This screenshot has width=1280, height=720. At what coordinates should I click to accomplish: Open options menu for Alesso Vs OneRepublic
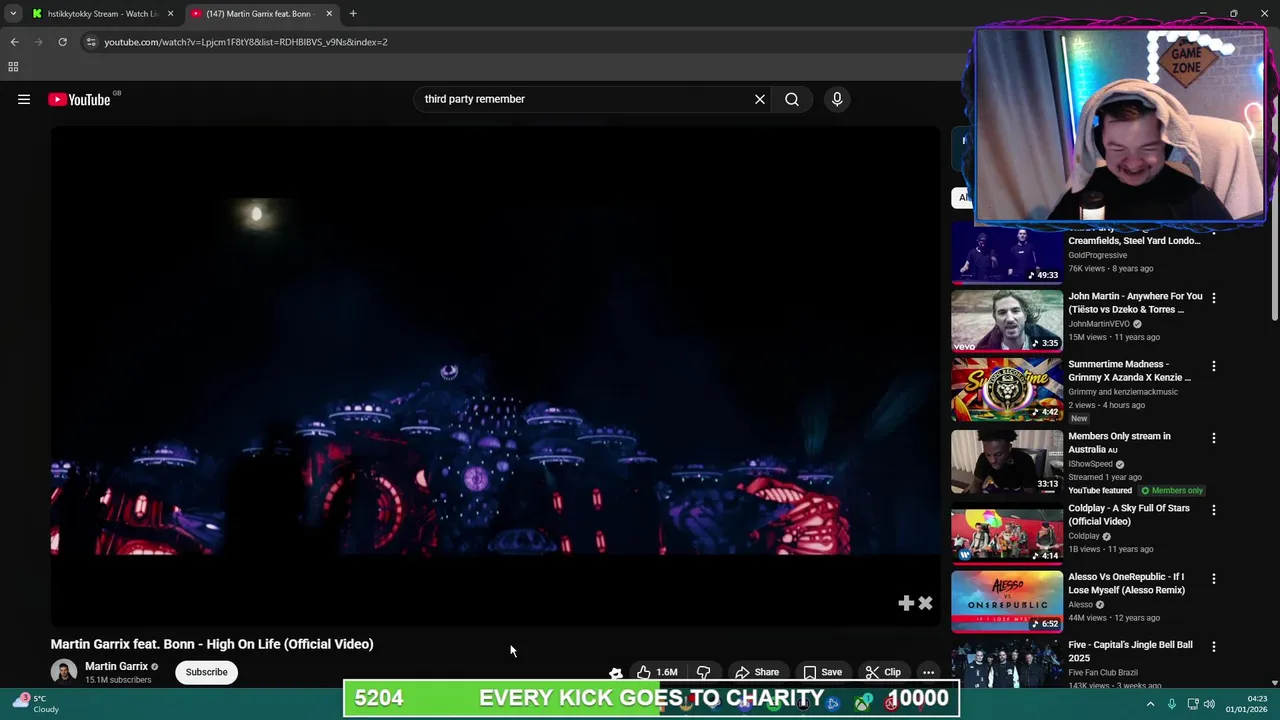(1214, 579)
